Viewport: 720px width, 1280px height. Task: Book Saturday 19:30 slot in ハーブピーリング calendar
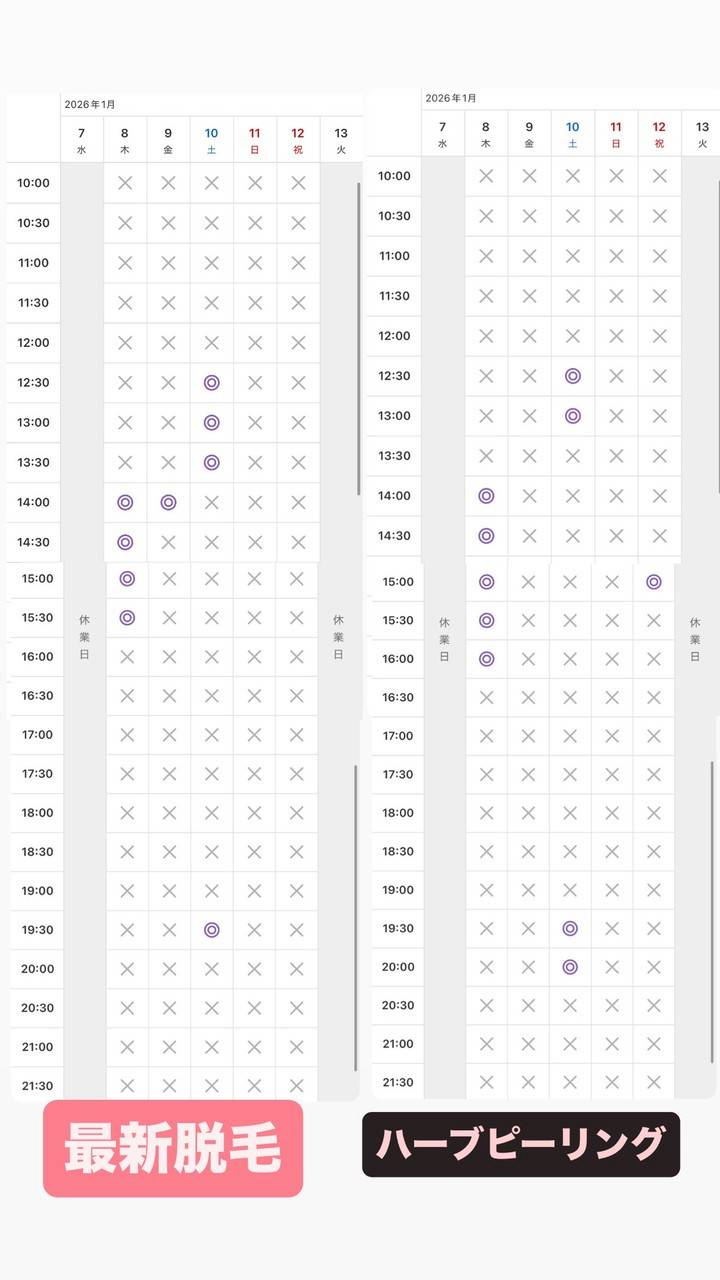570,928
